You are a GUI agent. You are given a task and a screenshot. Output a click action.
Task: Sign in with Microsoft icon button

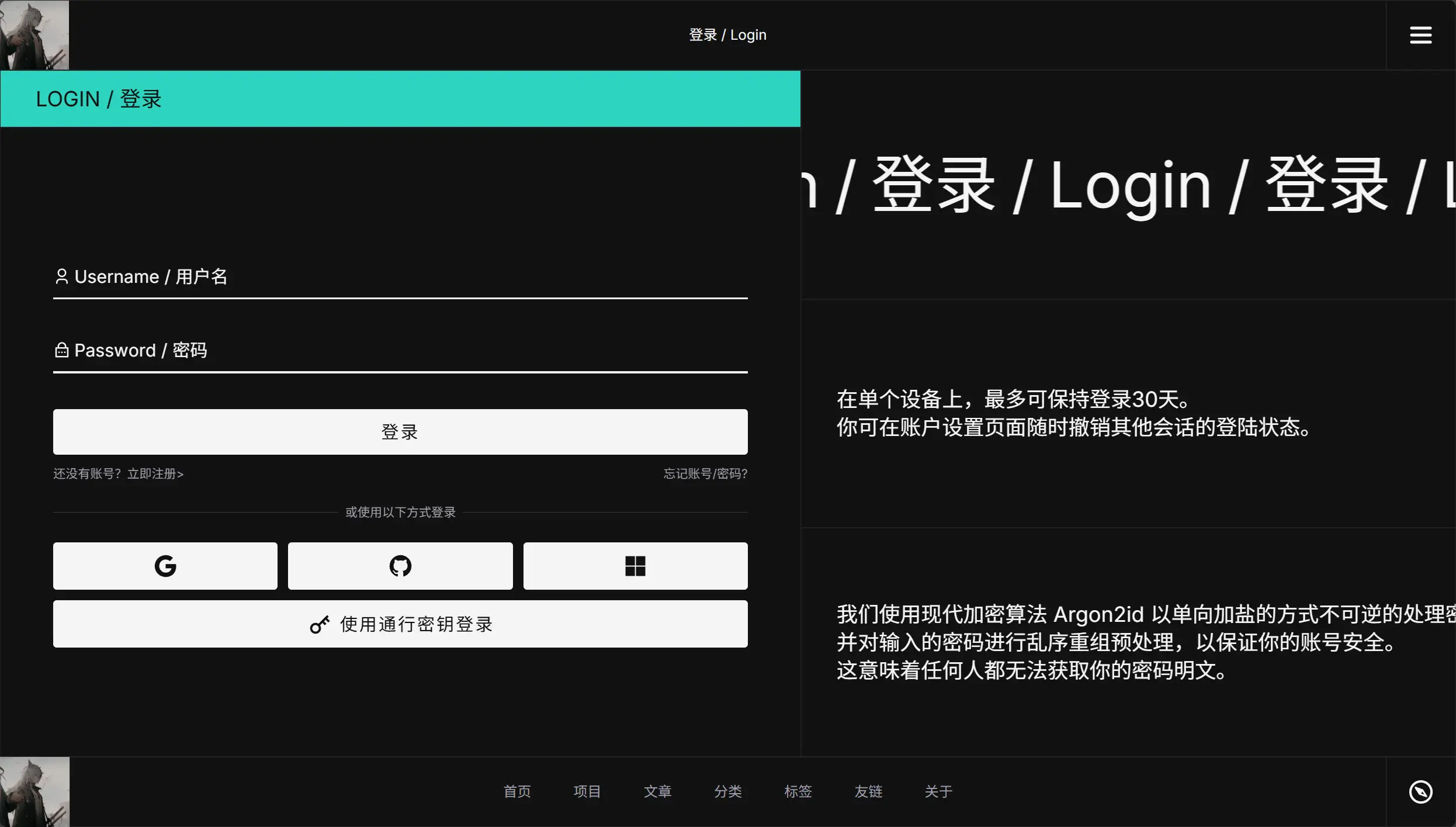point(635,566)
